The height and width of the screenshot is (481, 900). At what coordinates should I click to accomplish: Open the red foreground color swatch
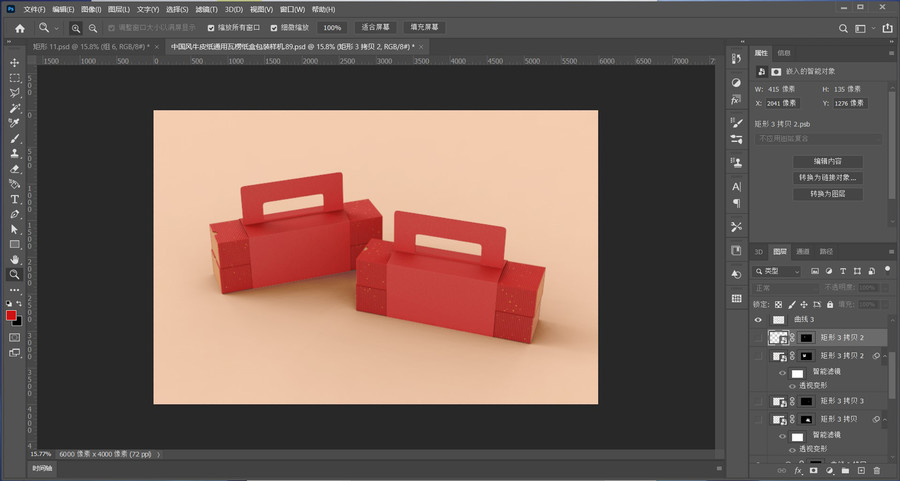pyautogui.click(x=11, y=315)
